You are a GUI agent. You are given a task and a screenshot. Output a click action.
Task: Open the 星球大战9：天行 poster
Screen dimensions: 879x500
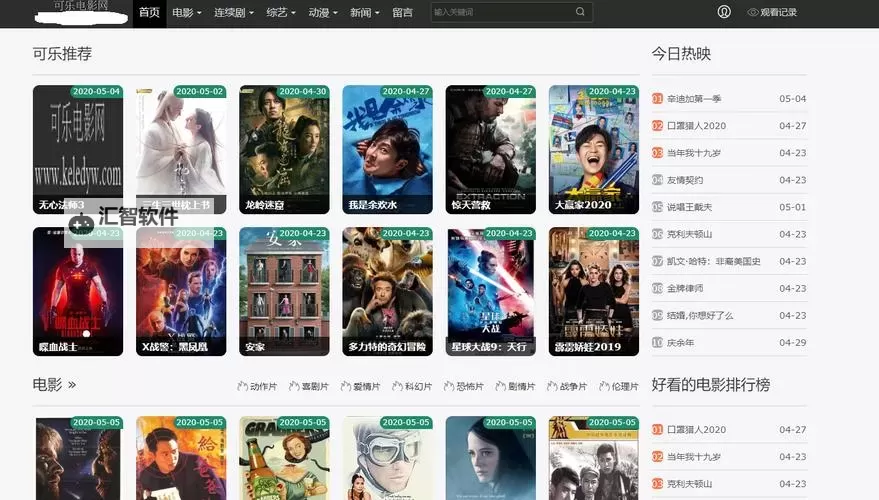point(491,291)
